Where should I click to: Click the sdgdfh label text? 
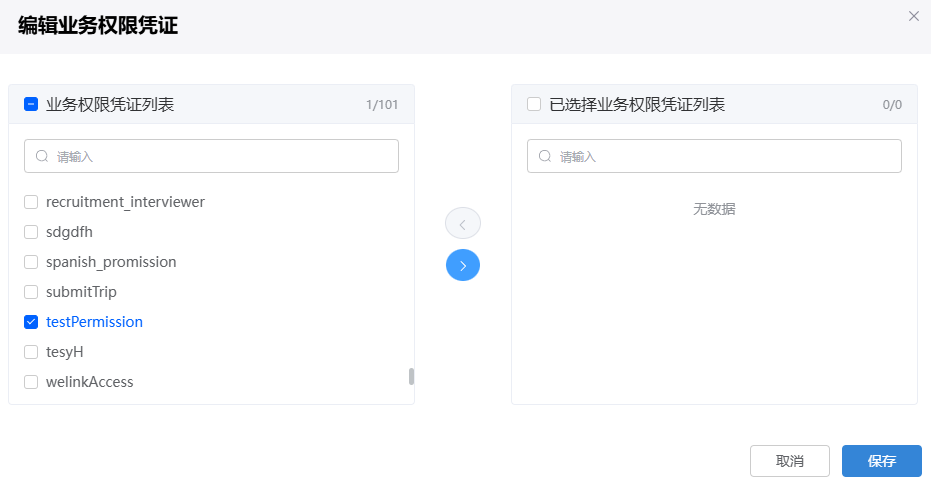[x=69, y=232]
